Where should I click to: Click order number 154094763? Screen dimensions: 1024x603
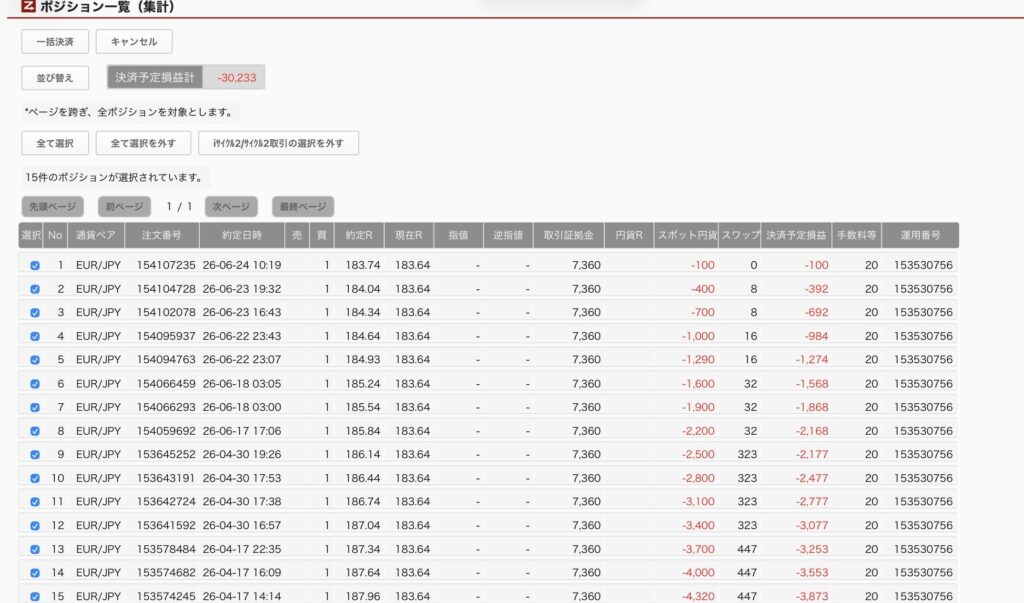point(166,360)
